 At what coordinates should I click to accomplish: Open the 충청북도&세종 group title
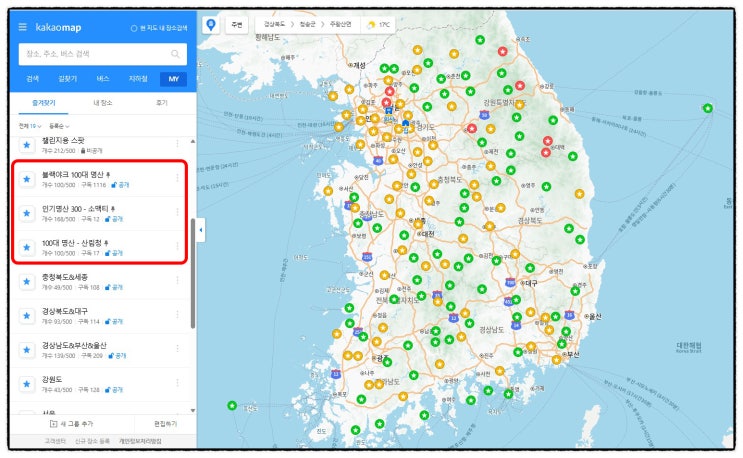tap(64, 277)
